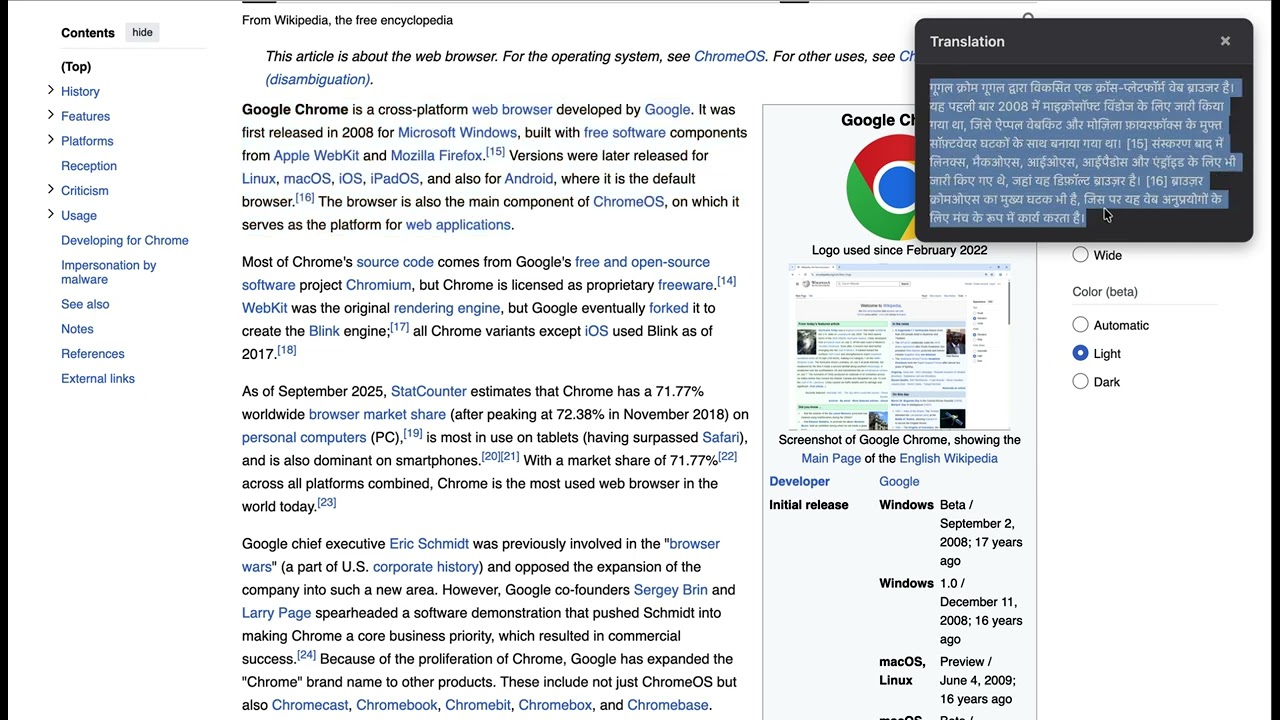Open the corporate history link

[425, 567]
